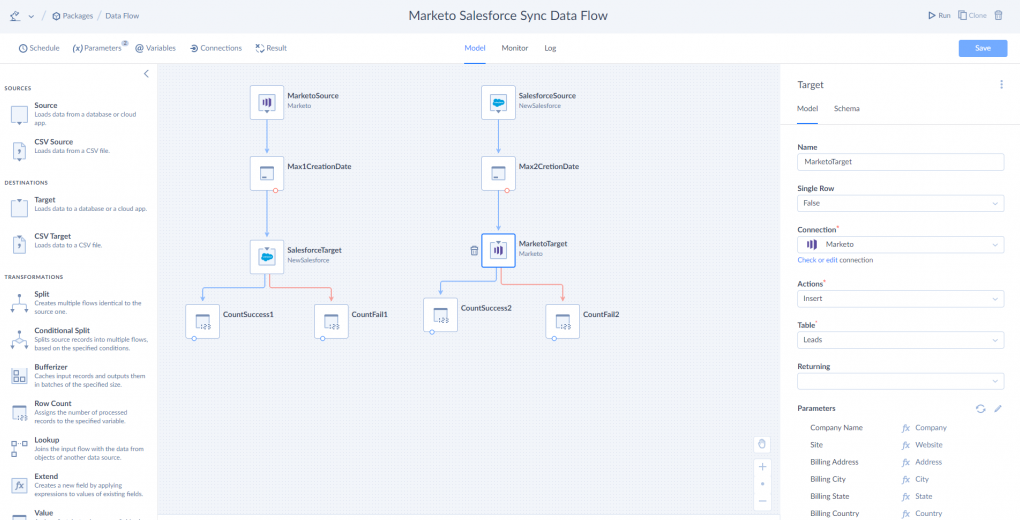Open the dropdown arrow next to the logo
This screenshot has width=1020, height=520.
point(31,16)
